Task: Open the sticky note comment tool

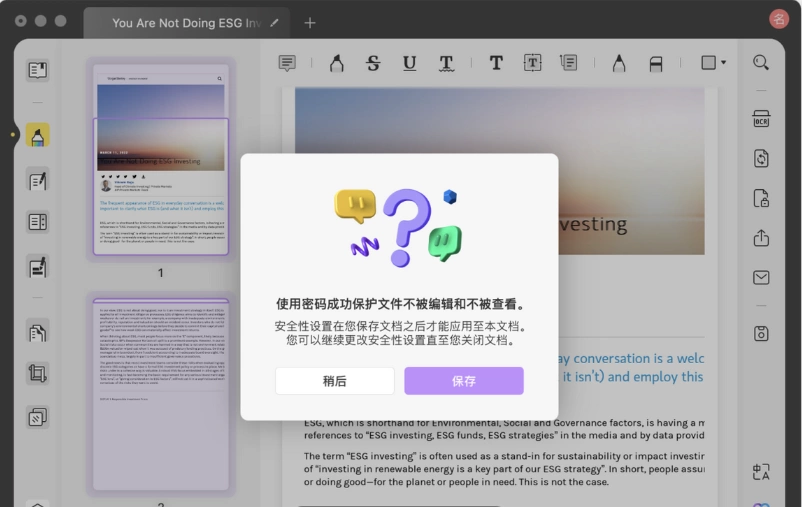Action: [x=287, y=63]
